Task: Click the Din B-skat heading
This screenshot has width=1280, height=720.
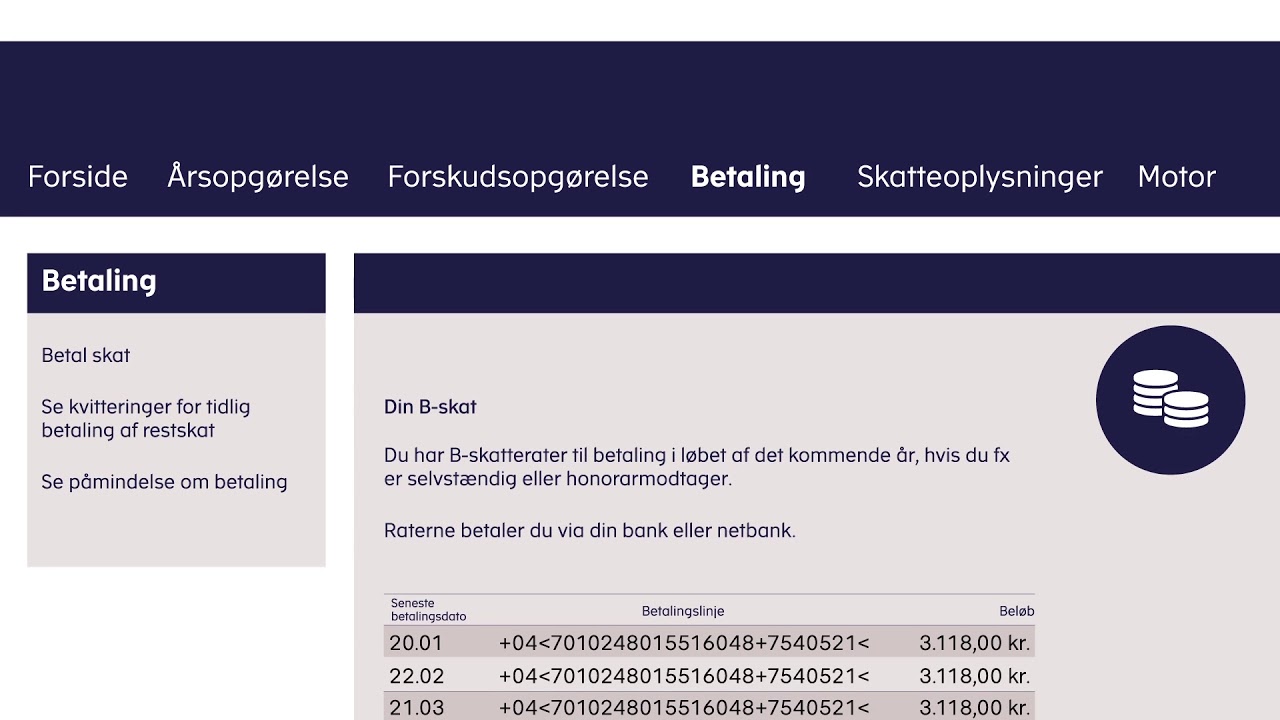Action: click(430, 407)
